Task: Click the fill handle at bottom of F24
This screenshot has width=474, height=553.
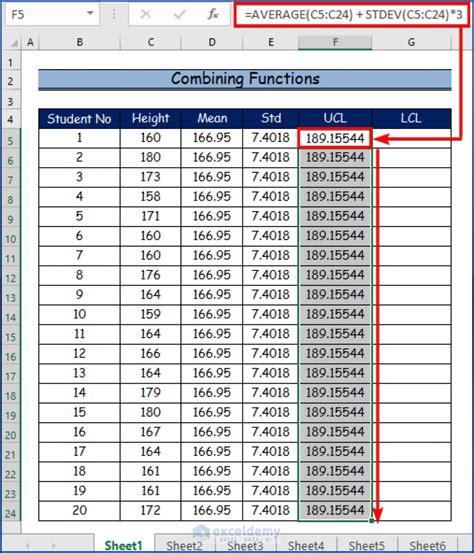Action: pos(371,521)
